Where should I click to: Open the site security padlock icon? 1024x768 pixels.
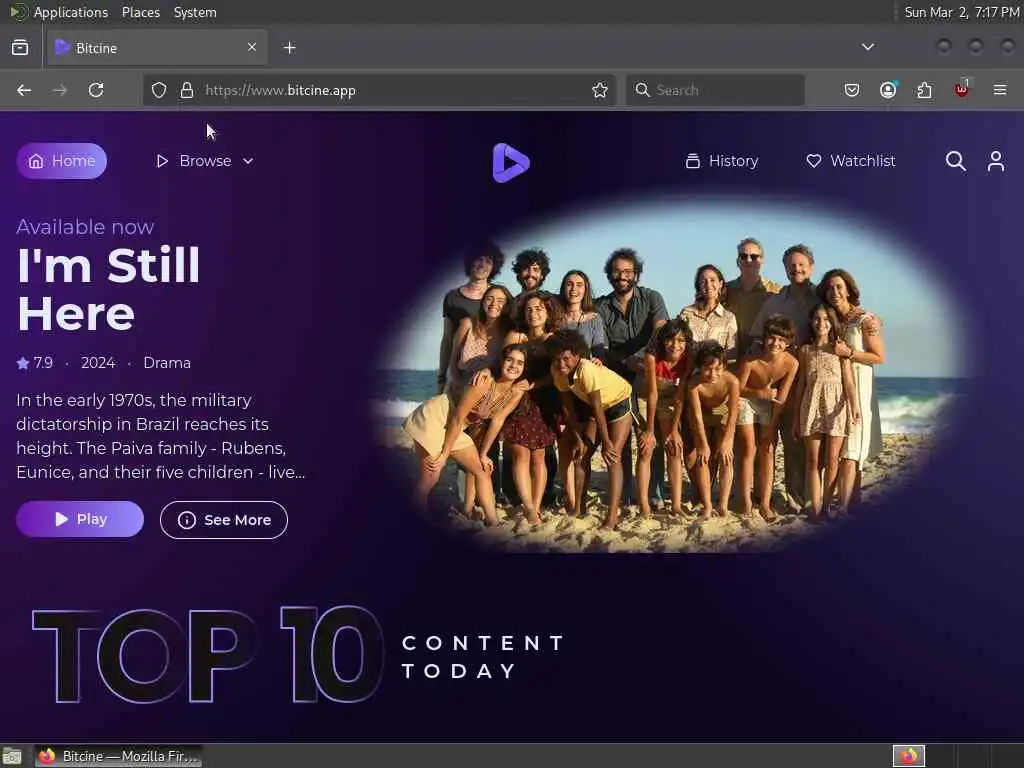(x=187, y=90)
